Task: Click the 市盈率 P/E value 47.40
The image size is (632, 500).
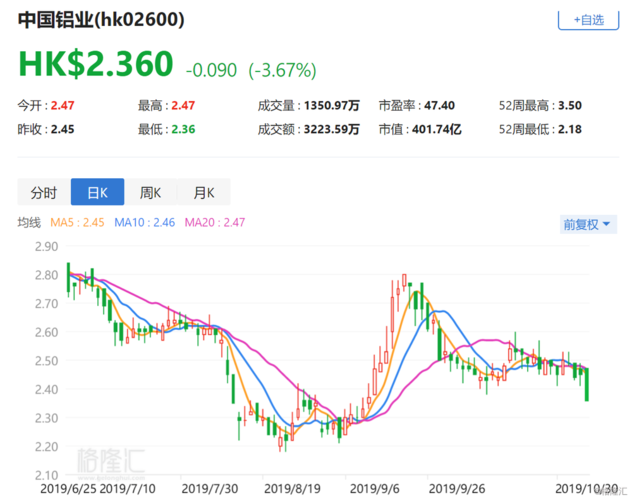Action: point(439,106)
